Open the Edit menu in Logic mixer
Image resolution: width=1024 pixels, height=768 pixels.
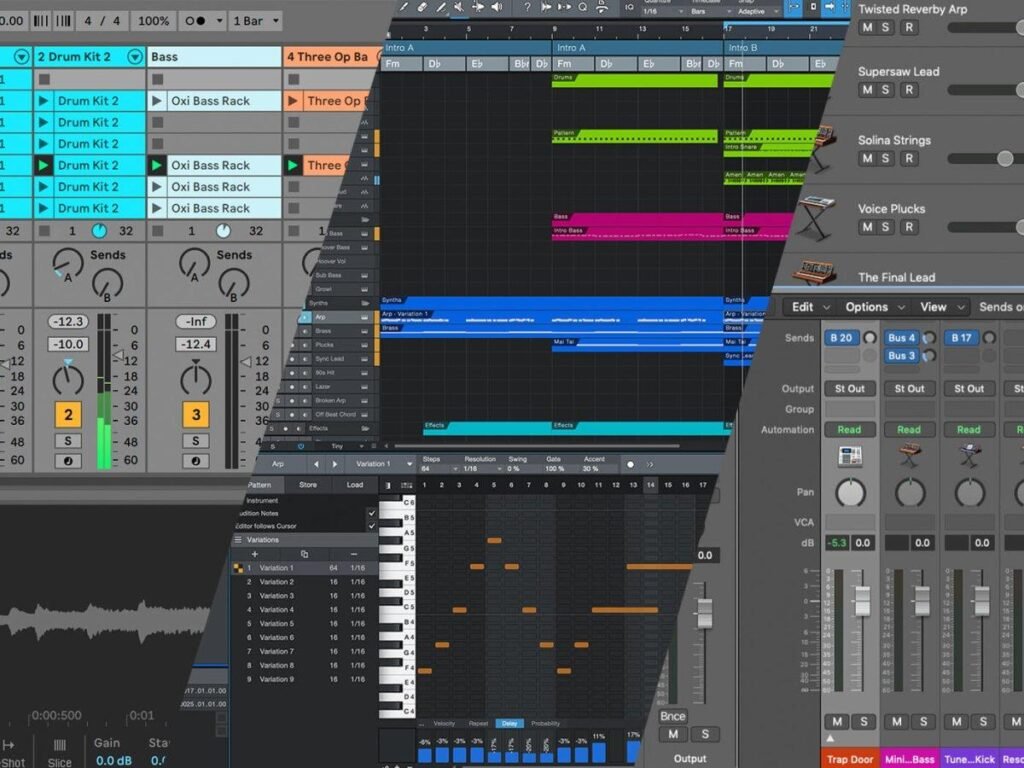810,307
